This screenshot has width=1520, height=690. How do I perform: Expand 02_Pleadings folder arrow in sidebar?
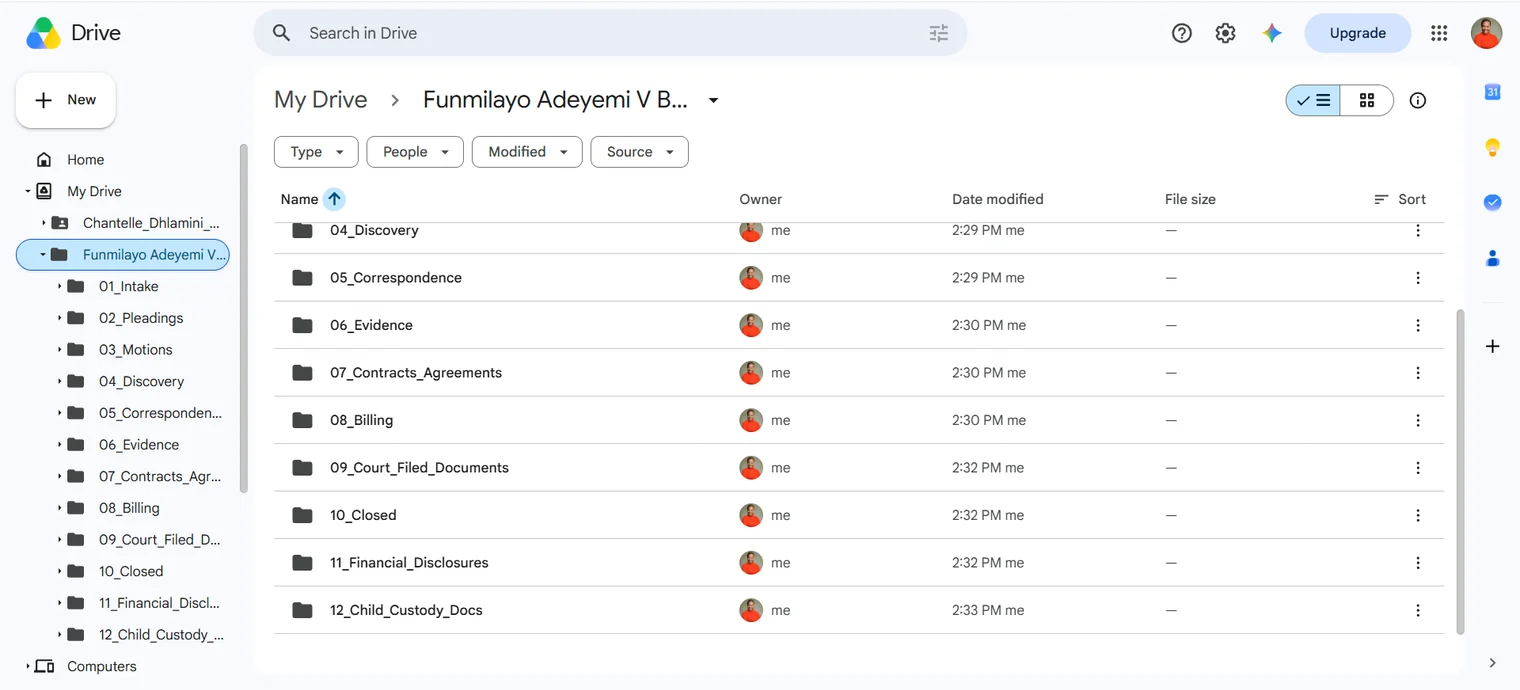click(60, 318)
